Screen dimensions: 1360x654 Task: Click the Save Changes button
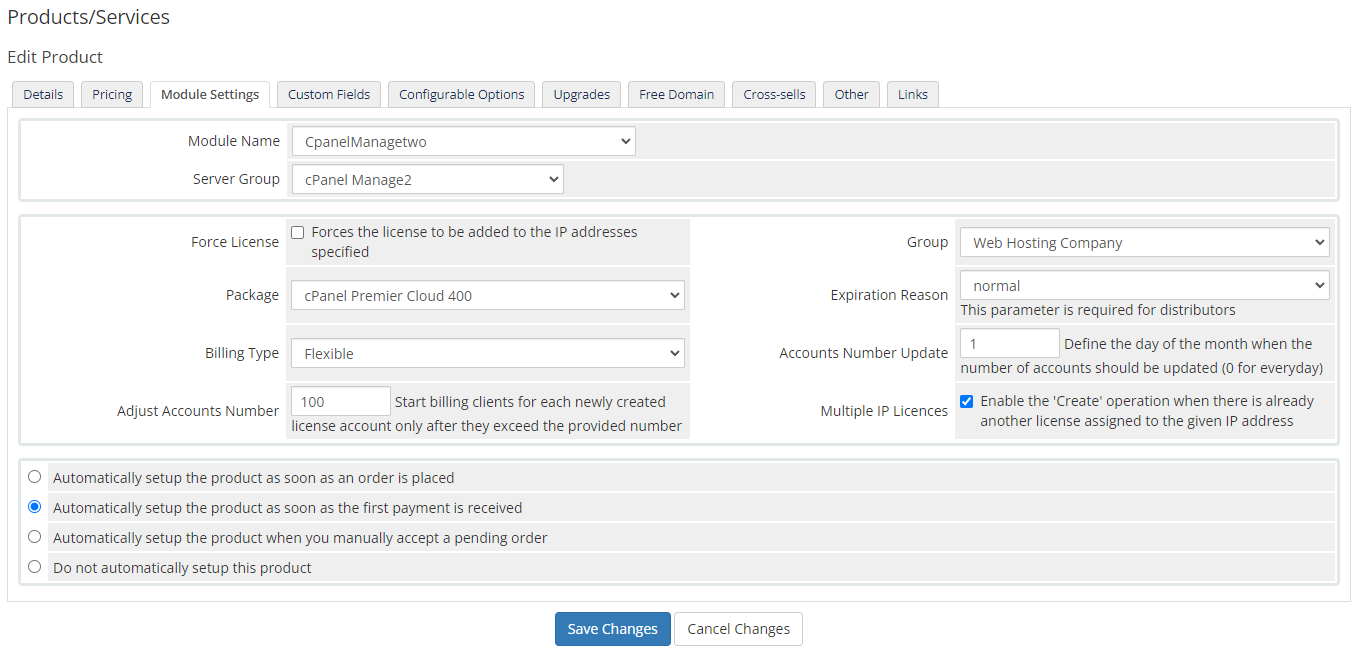(x=612, y=629)
